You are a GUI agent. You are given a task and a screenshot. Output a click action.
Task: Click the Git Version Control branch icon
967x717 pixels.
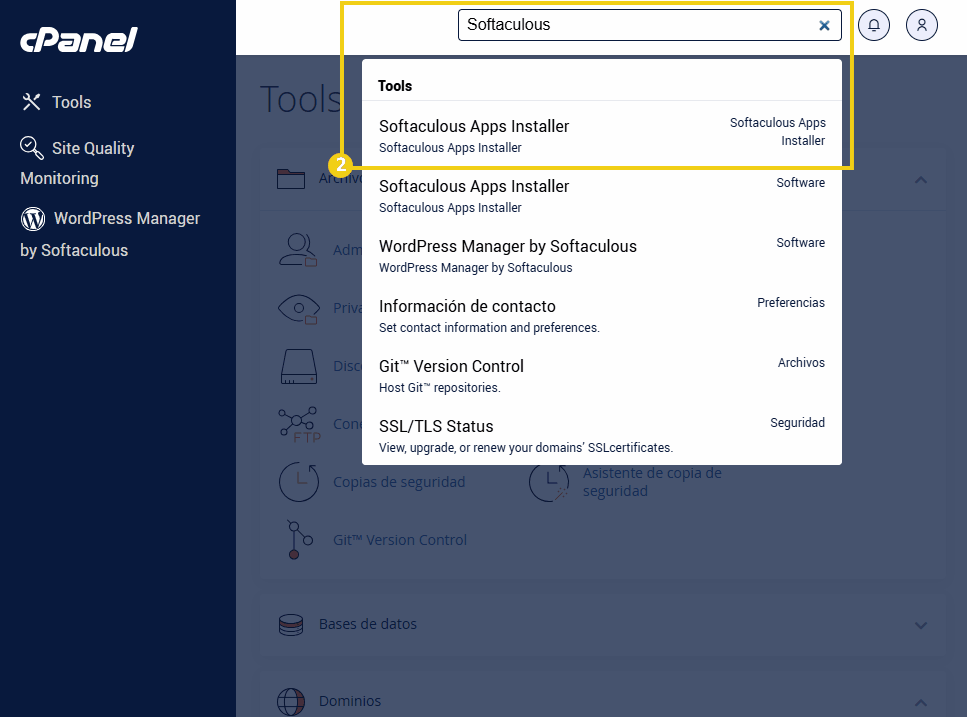coord(300,539)
